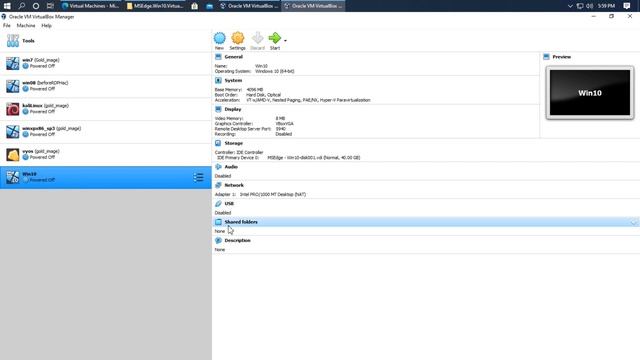Click the Win10 preview thumbnail

coord(590,93)
